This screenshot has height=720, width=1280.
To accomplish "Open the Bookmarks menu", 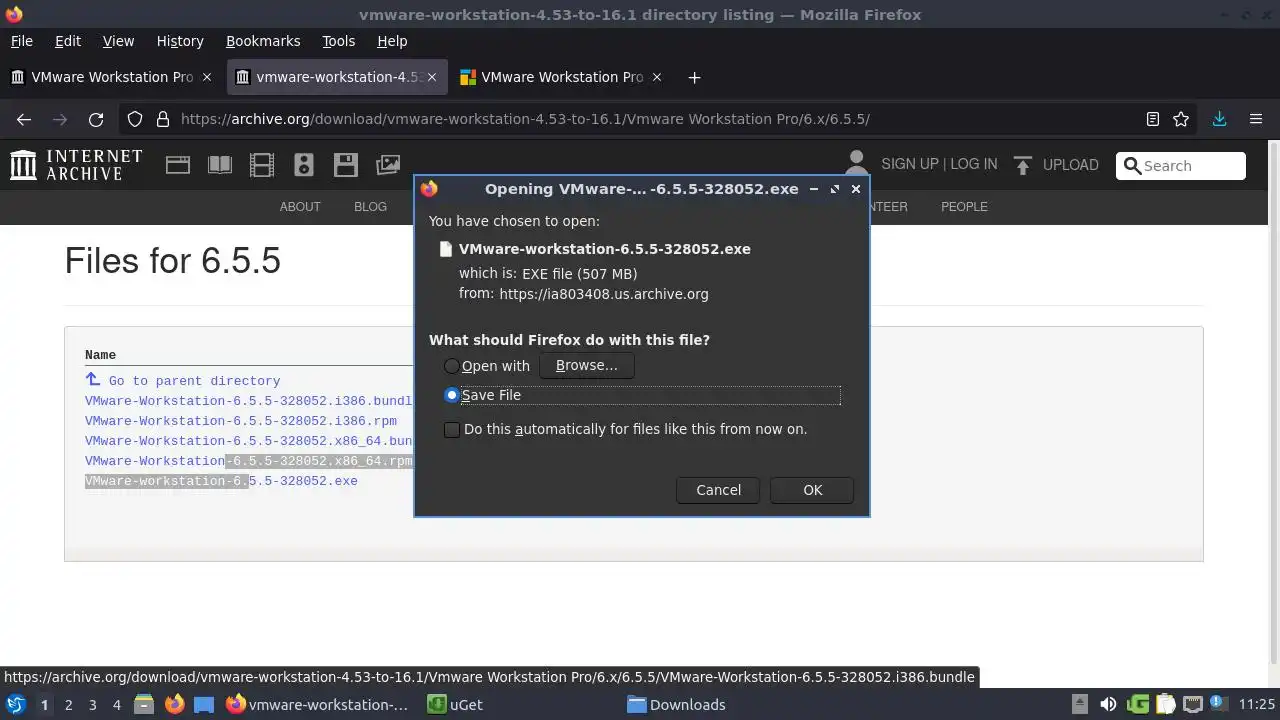I will (x=263, y=41).
